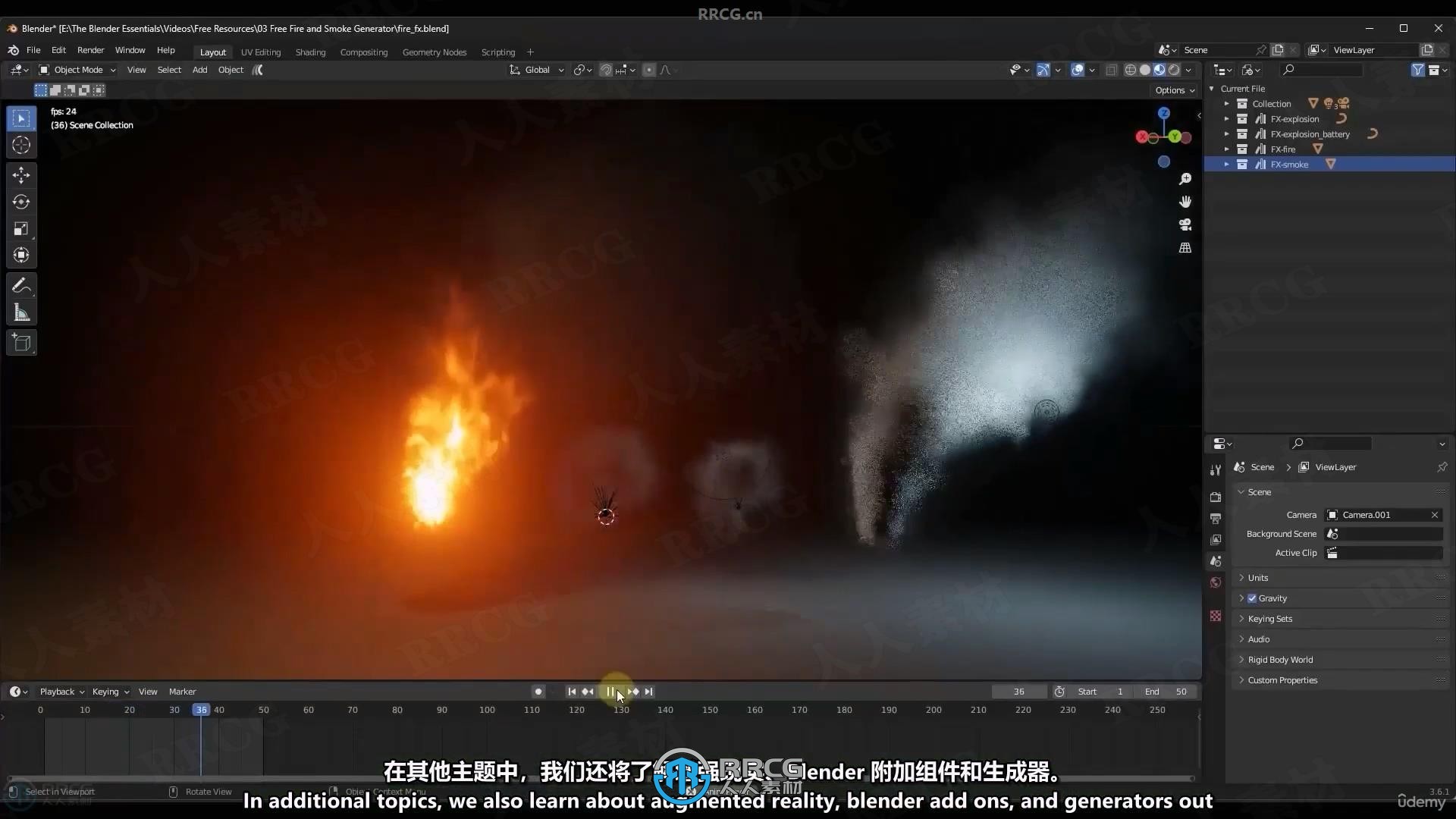Uncheck the Gravity checkbox

(1252, 598)
